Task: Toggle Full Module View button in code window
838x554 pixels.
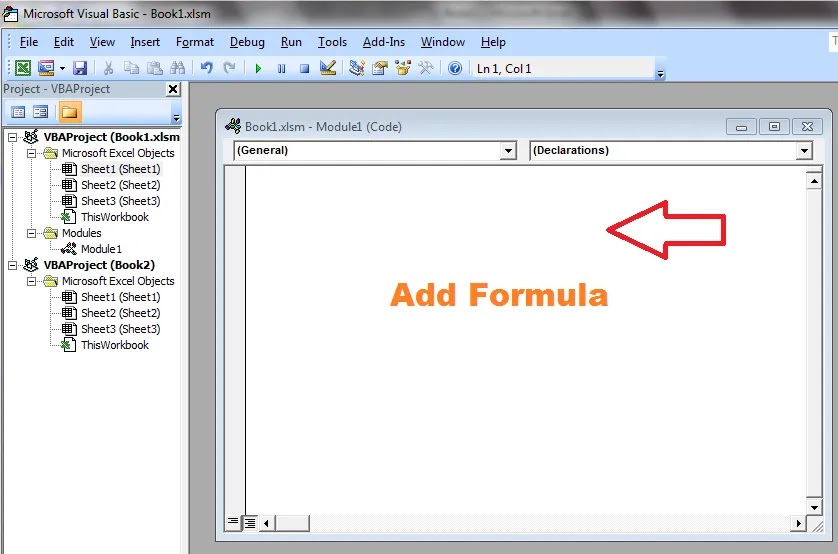Action: coord(250,522)
